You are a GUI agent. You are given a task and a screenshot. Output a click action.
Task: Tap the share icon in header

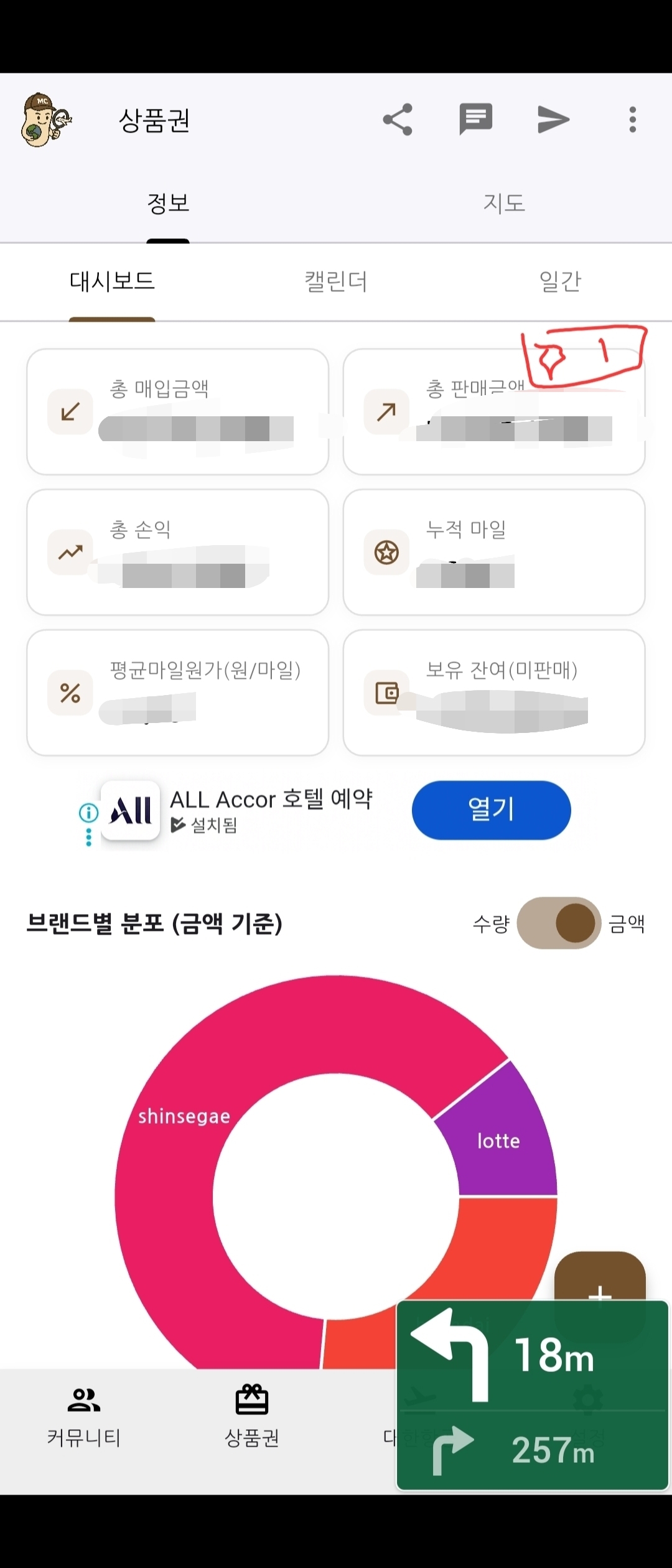point(398,119)
